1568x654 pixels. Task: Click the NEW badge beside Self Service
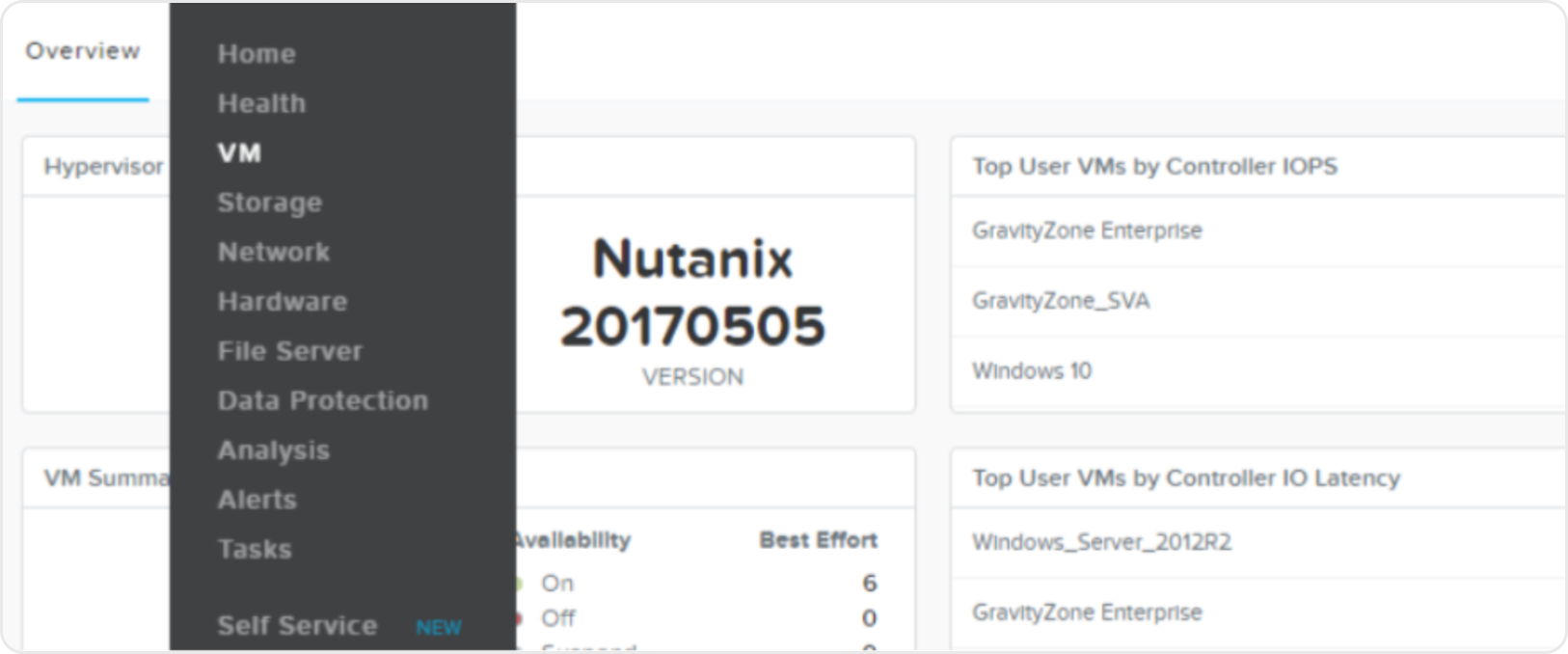tap(439, 628)
